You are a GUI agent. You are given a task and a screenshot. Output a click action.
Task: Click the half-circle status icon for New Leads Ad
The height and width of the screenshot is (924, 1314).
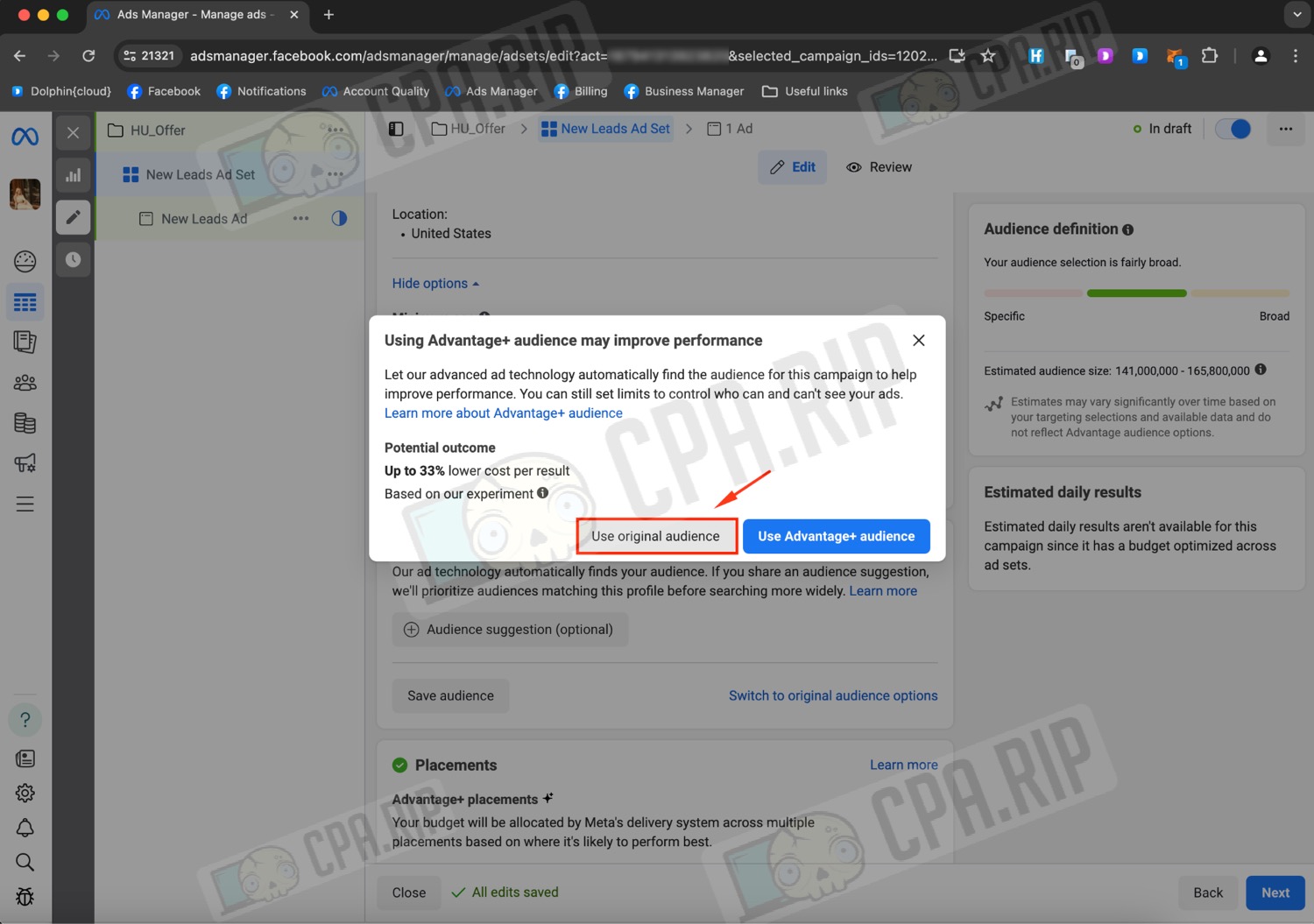339,218
